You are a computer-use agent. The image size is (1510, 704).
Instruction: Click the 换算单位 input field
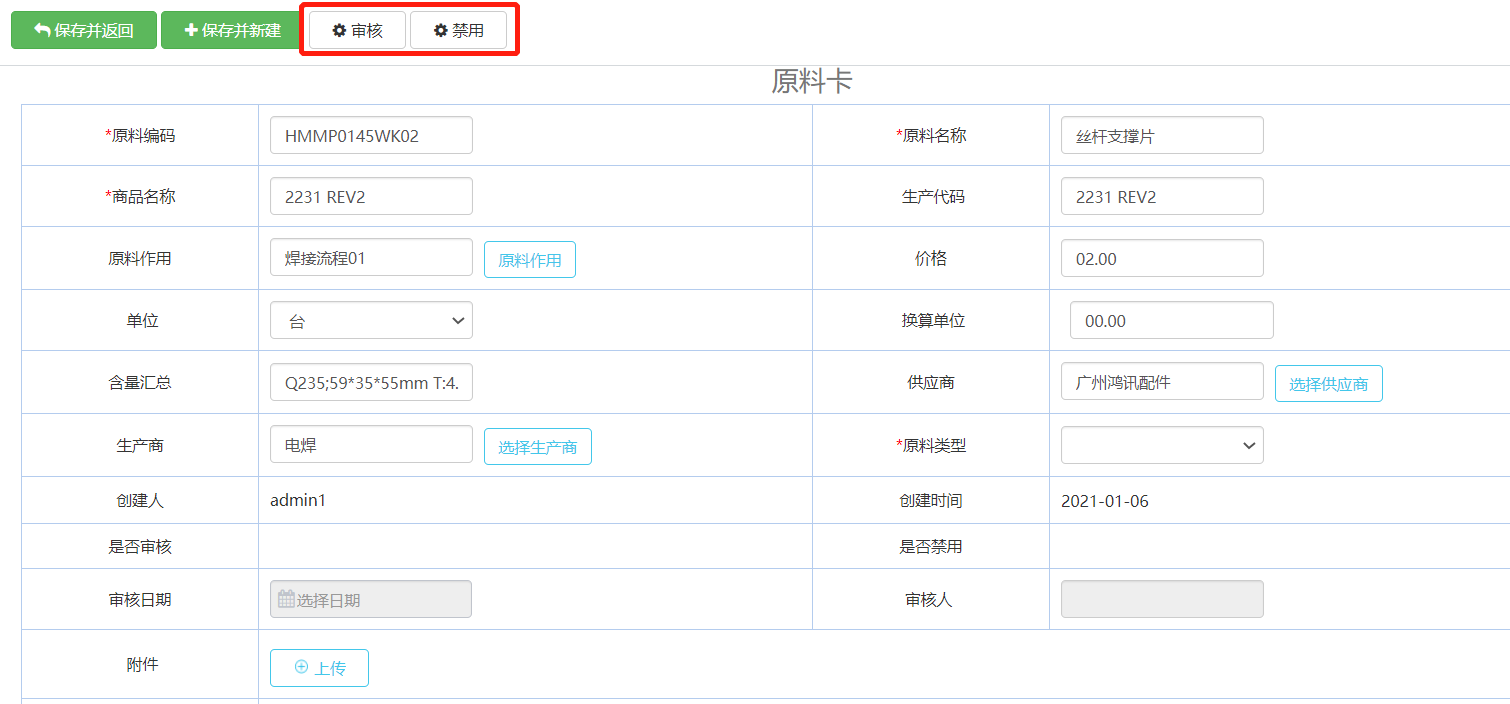point(1171,321)
